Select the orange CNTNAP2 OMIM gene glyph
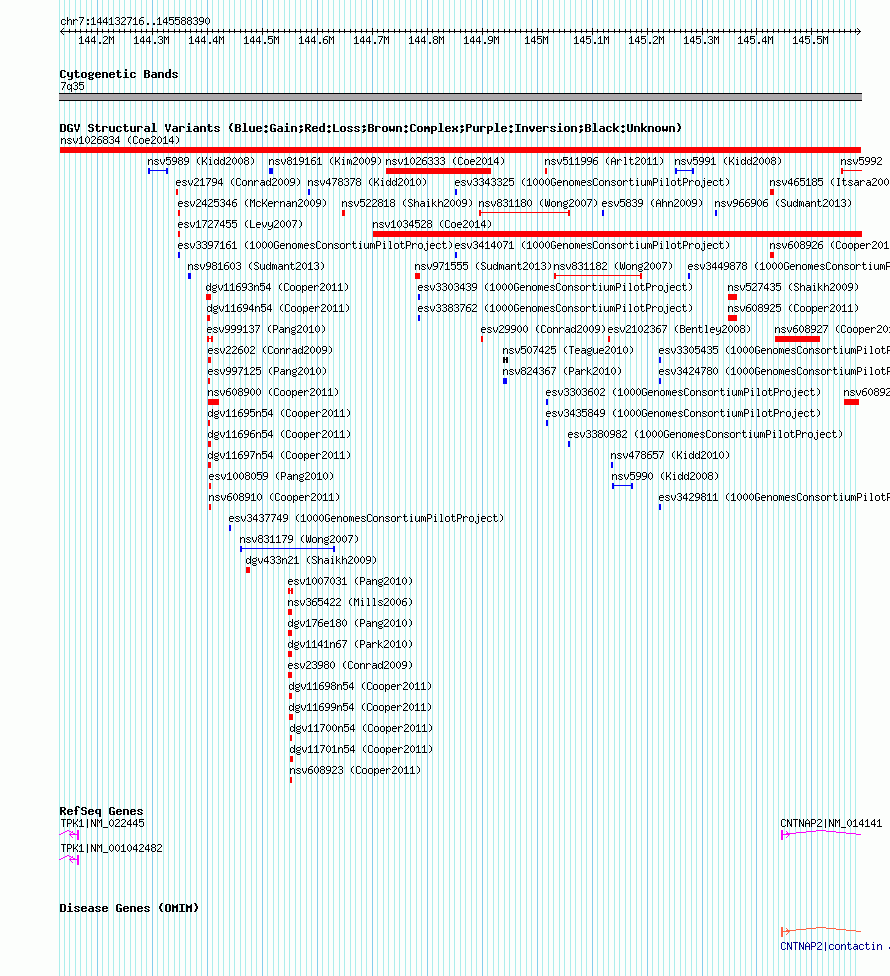890x976 pixels. click(x=821, y=931)
